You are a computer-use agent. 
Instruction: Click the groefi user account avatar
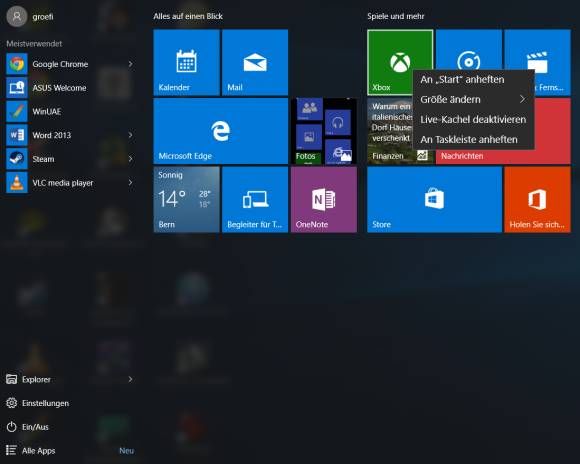coord(17,17)
